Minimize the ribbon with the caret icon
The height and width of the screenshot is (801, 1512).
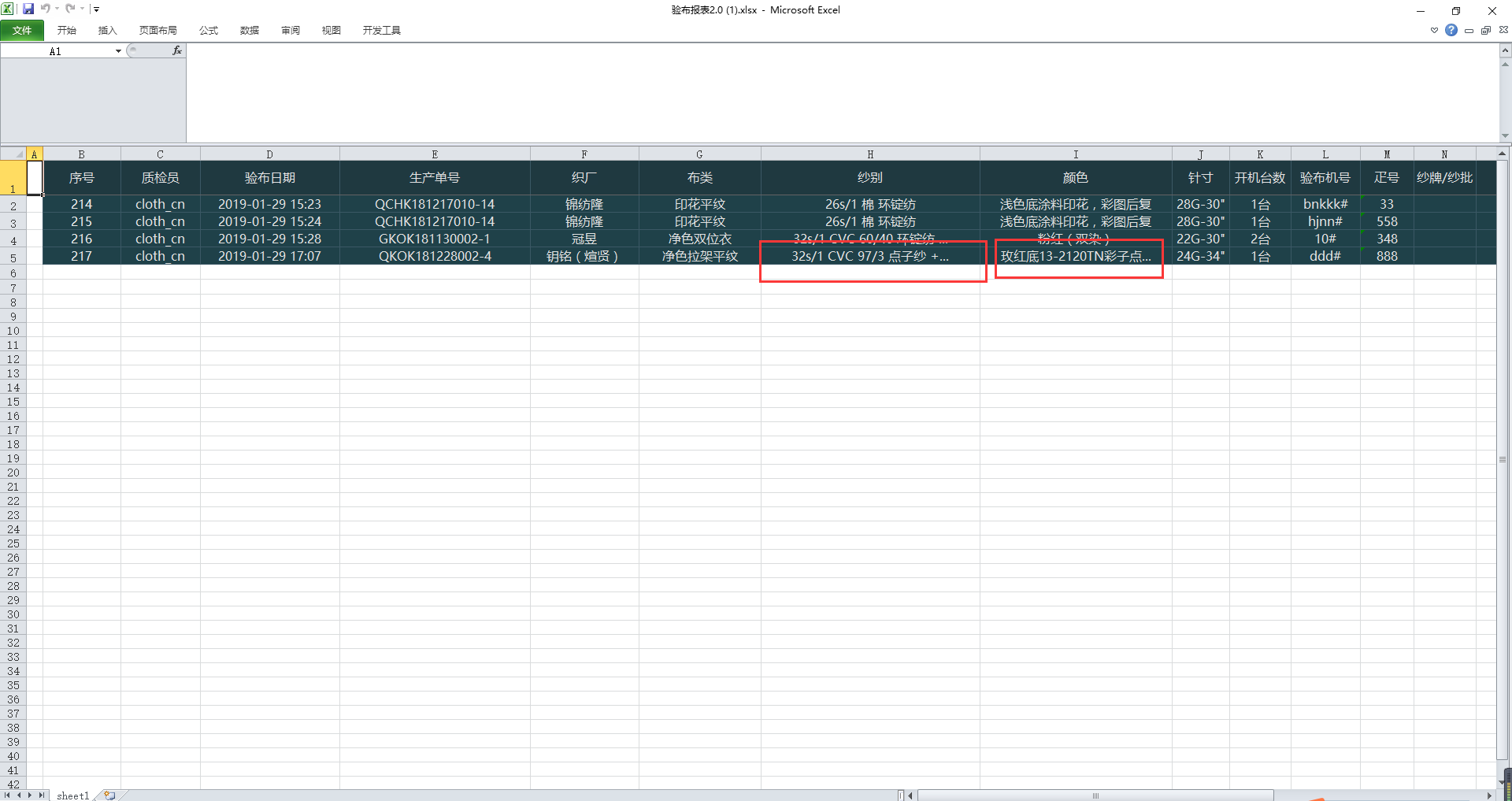(1434, 30)
